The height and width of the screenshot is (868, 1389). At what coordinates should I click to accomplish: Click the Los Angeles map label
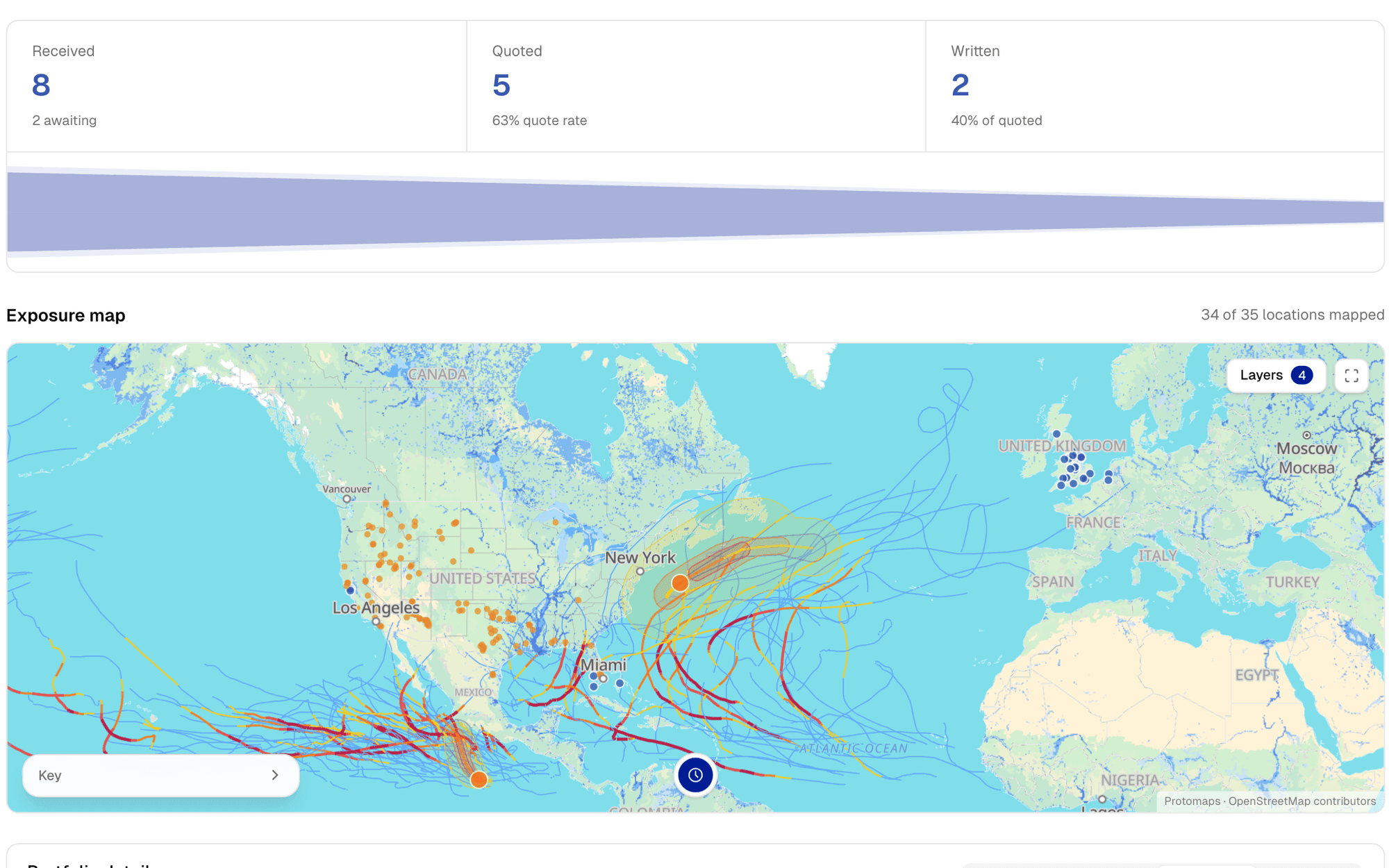point(376,608)
